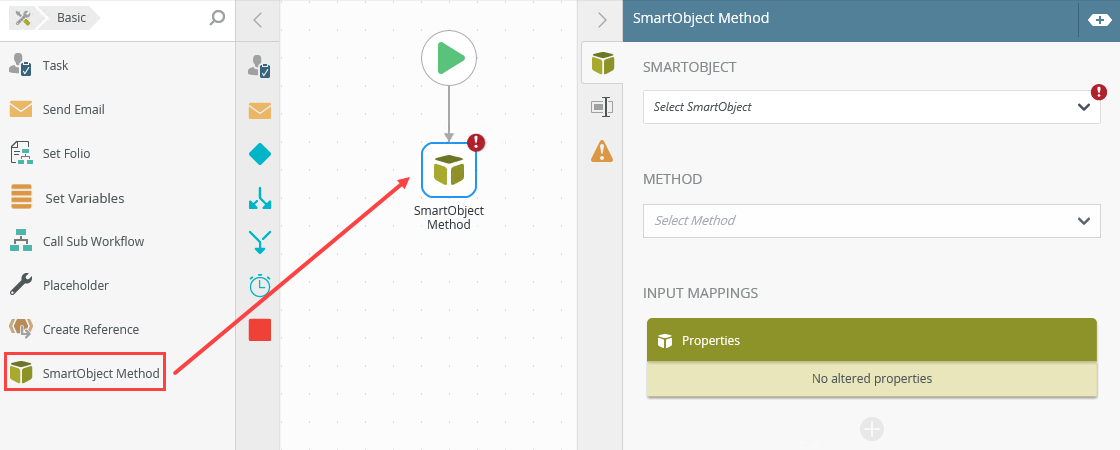The image size is (1120, 450).
Task: Collapse the toolbox with the left chevron
Action: tap(258, 20)
